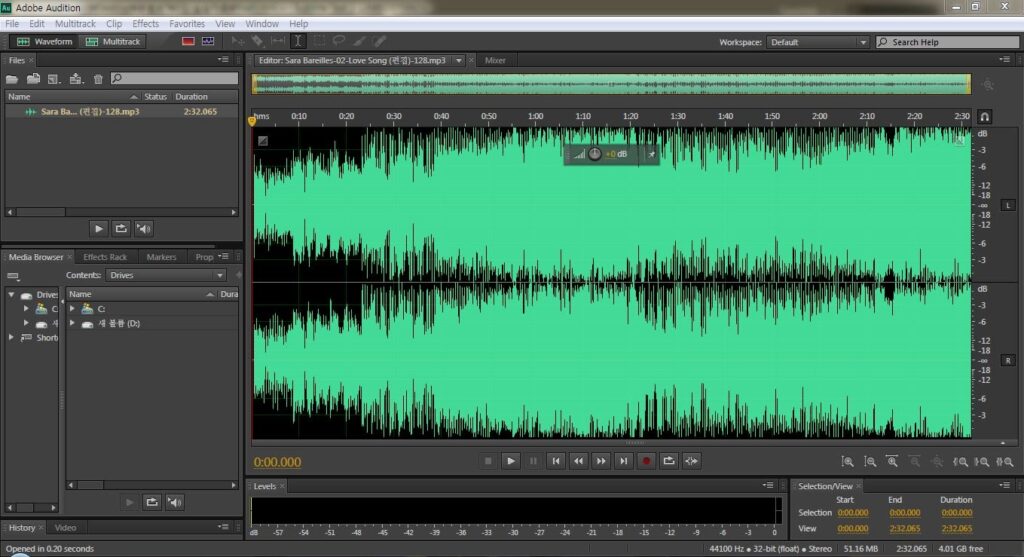Open the Files panel options menu
Screen dimensions: 1024x557
pyautogui.click(x=223, y=60)
